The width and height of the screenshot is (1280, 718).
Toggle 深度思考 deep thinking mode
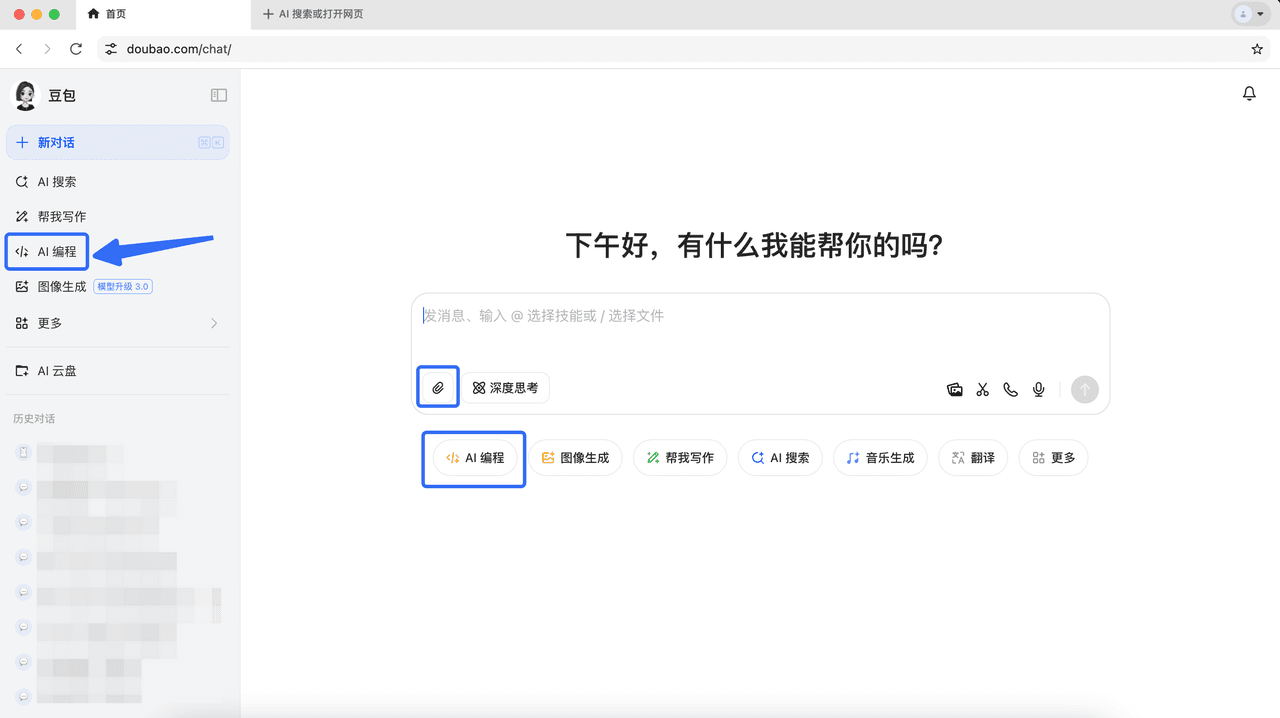505,388
